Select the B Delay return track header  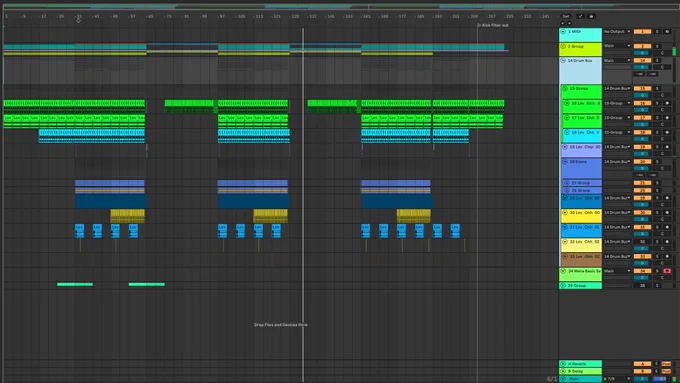click(x=581, y=371)
